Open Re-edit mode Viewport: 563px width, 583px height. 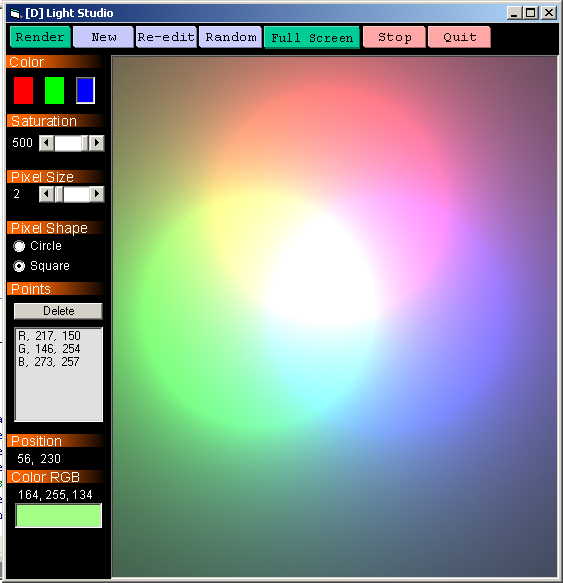pos(166,37)
